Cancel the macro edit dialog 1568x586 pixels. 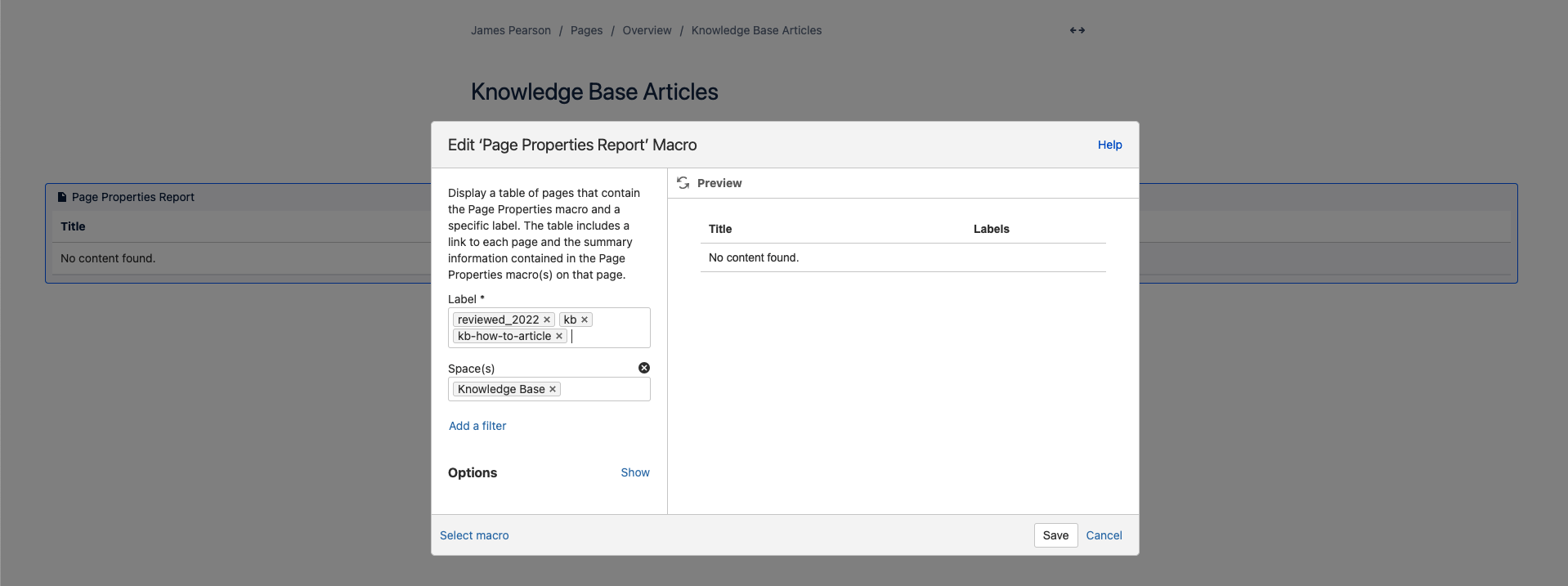1104,535
